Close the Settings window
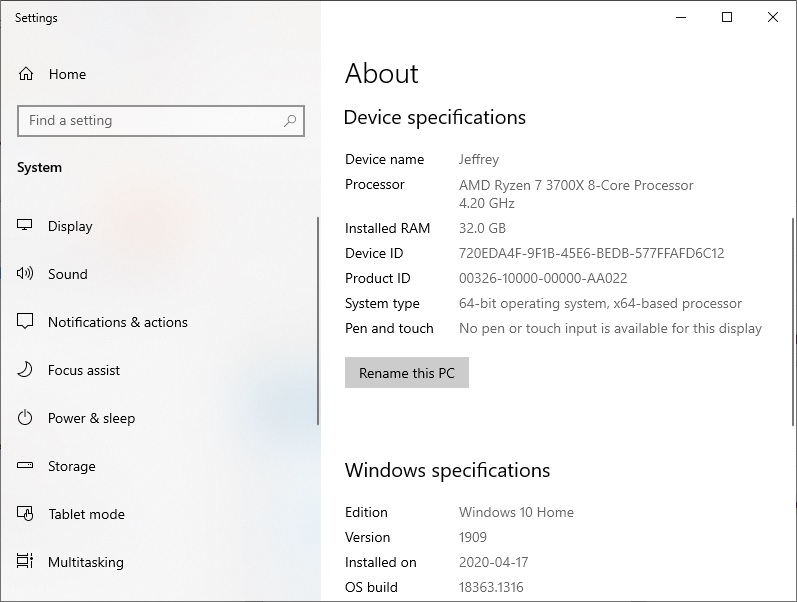 point(773,17)
